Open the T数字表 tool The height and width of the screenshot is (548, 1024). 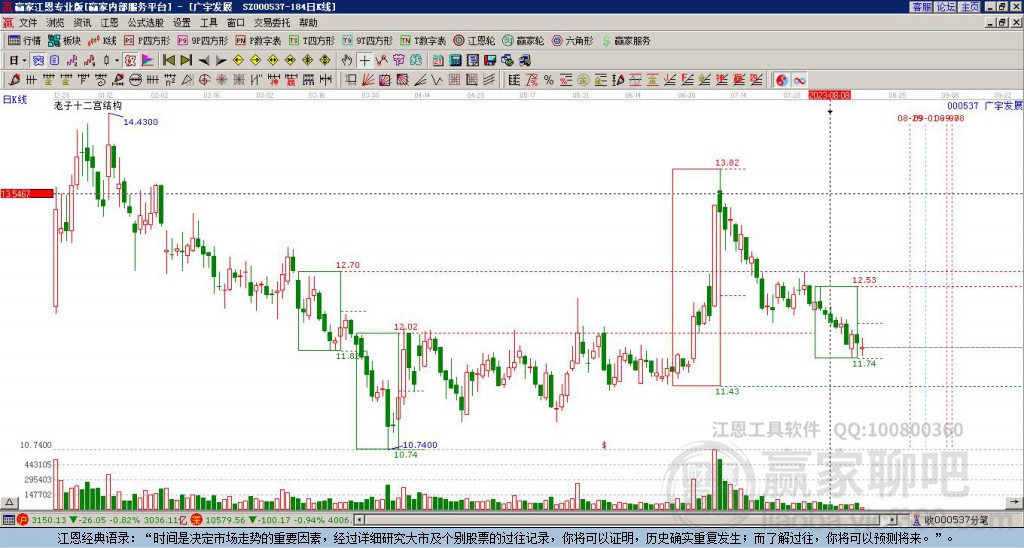point(423,40)
